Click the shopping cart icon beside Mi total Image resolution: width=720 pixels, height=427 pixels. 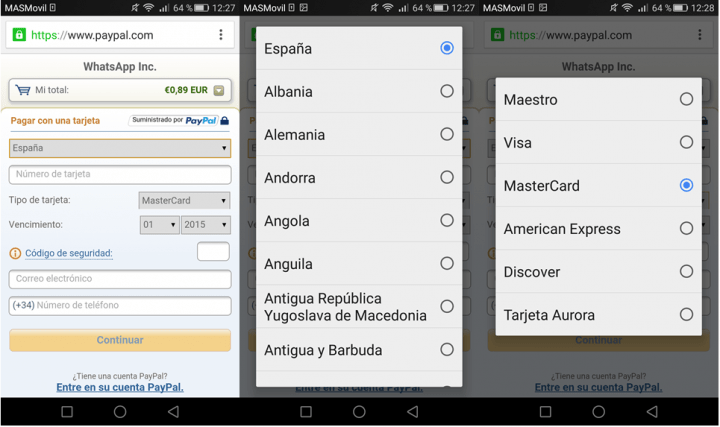point(22,90)
